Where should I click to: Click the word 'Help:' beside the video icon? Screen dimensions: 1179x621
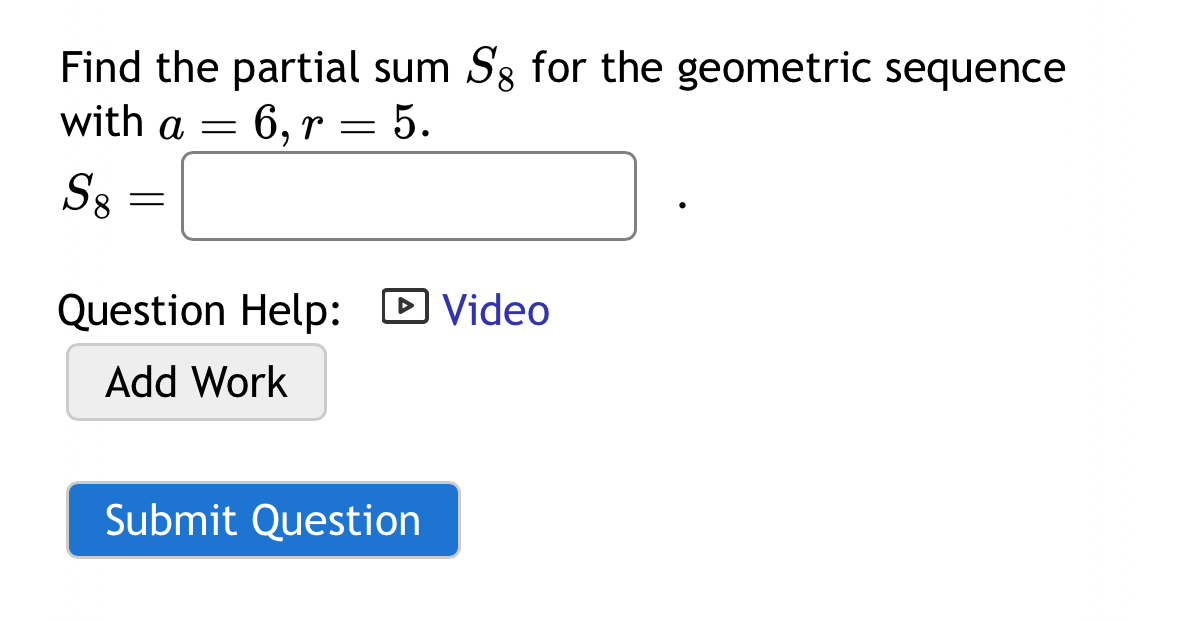click(290, 310)
